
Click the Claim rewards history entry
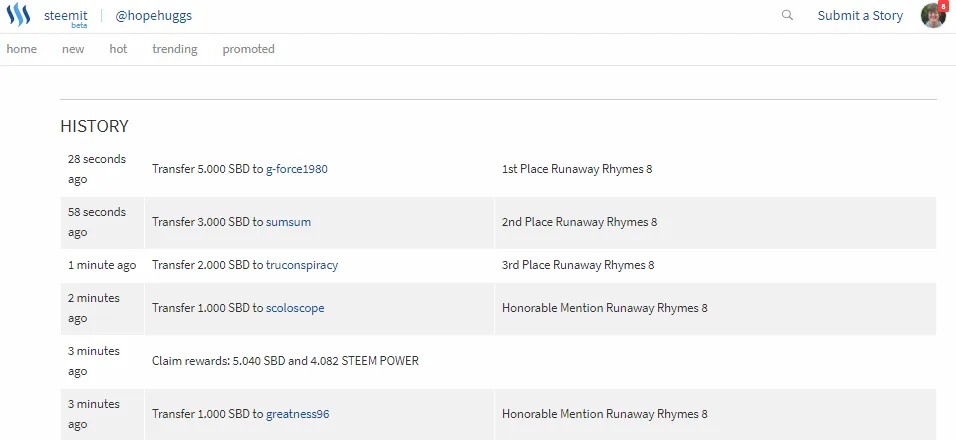point(285,361)
